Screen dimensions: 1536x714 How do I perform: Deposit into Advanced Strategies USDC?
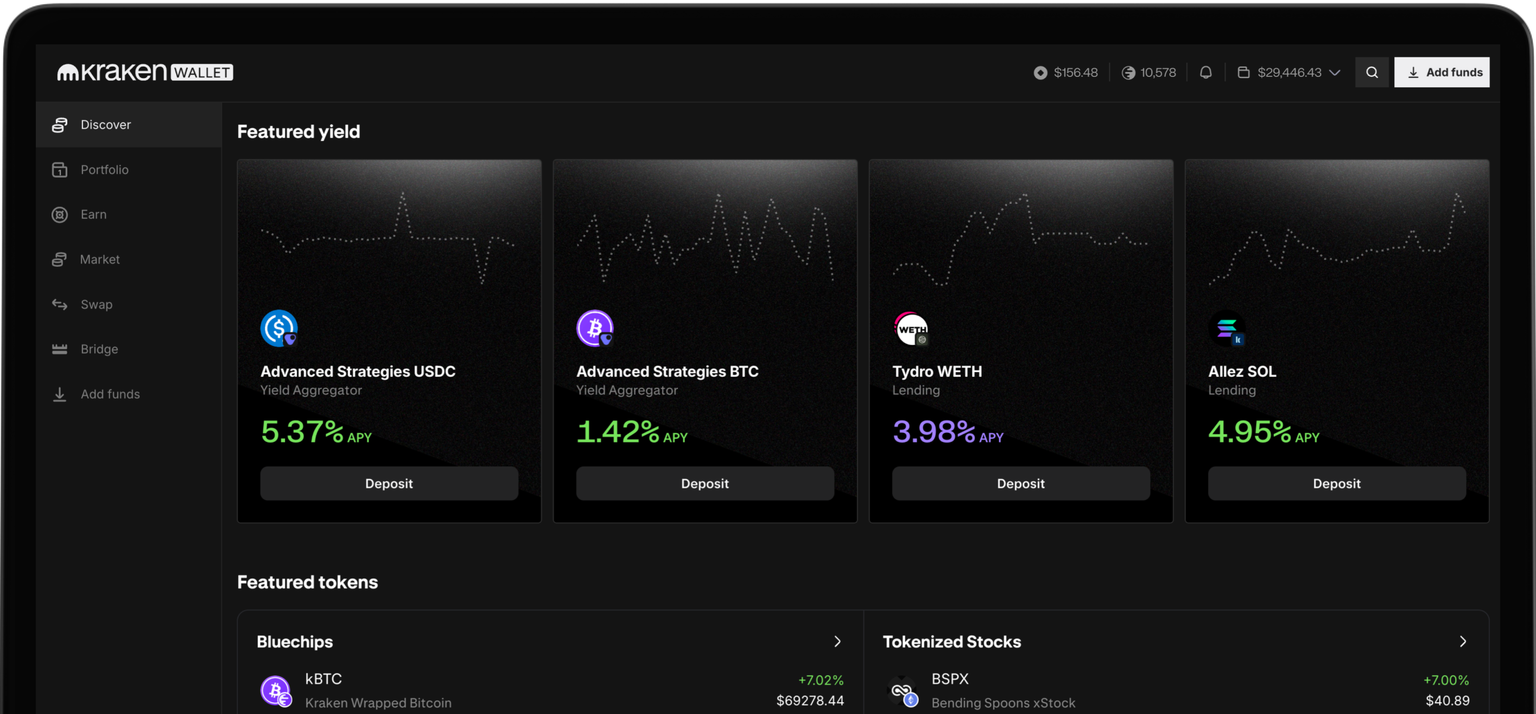click(389, 484)
